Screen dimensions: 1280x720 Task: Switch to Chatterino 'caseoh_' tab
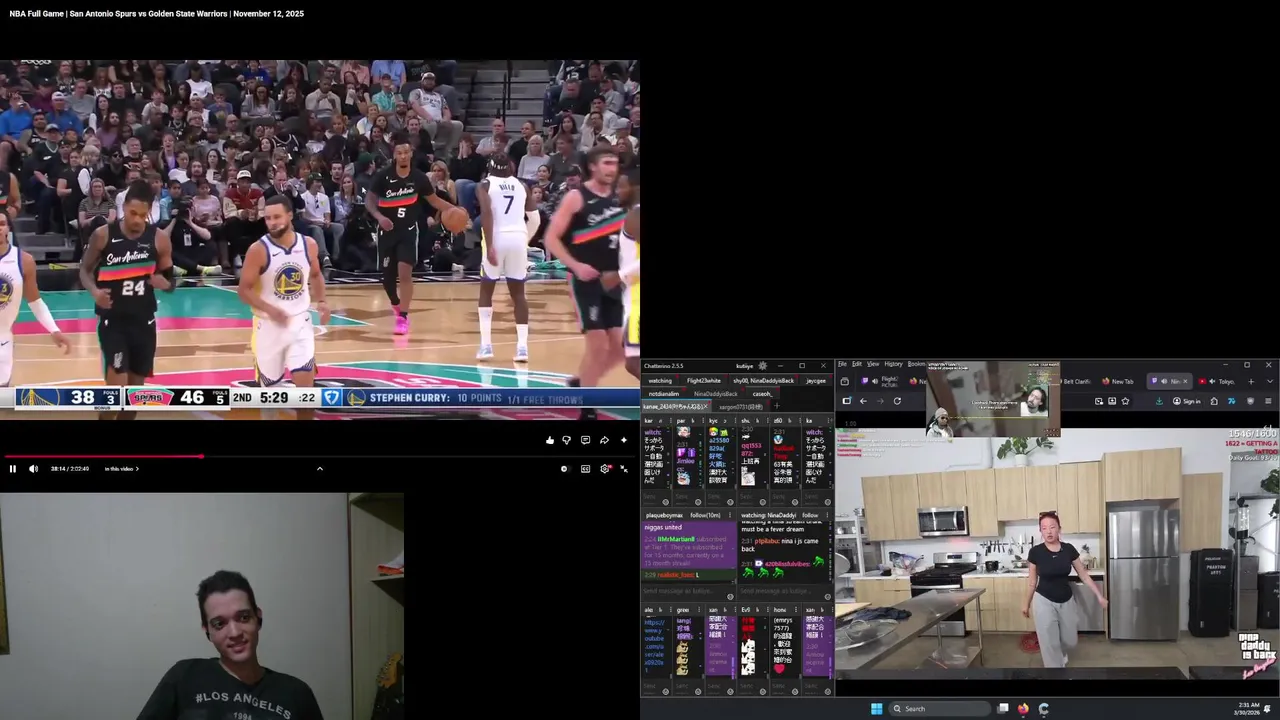tap(762, 394)
